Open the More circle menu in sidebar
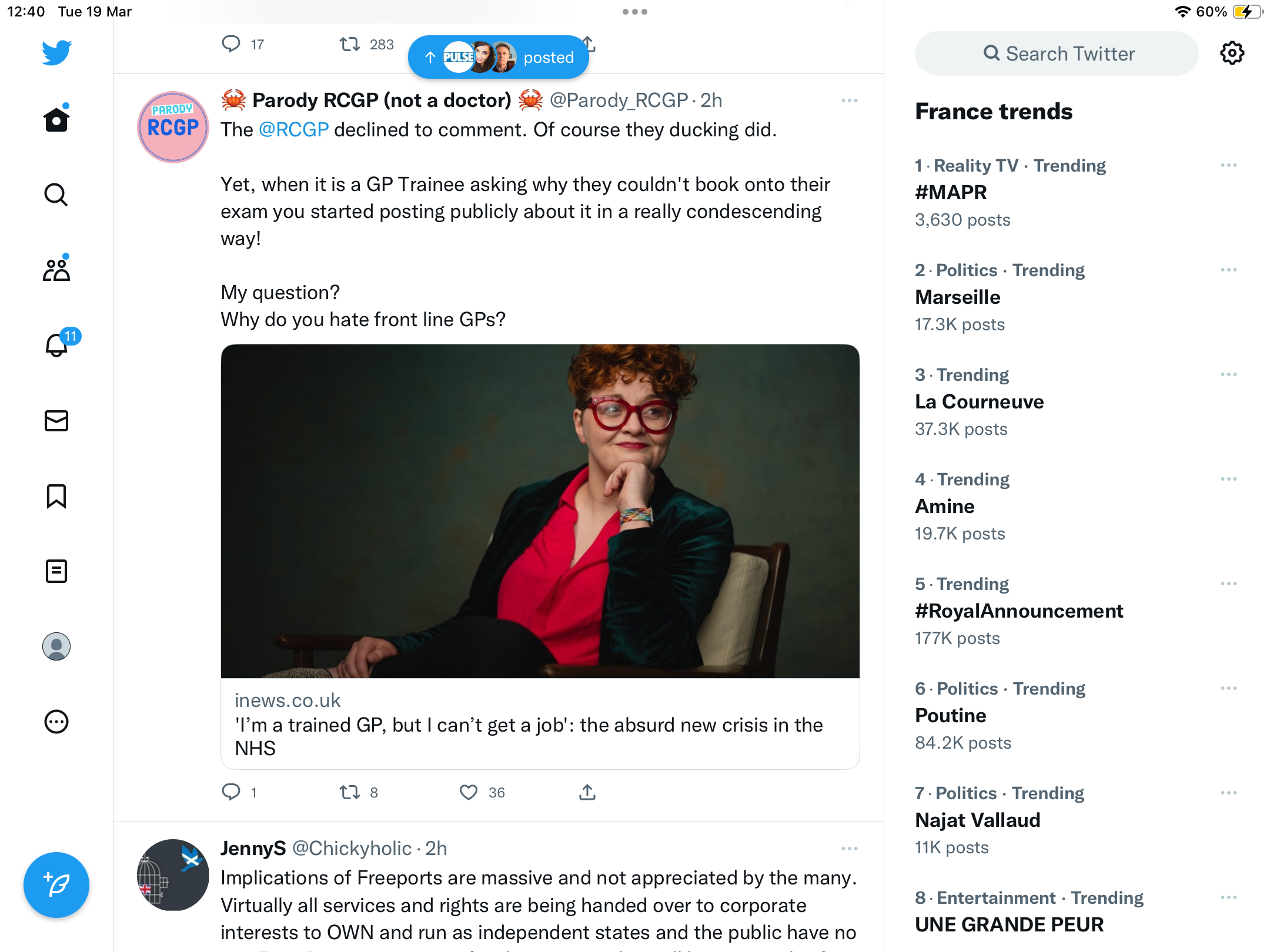The width and height of the screenshot is (1270, 952). [x=56, y=722]
